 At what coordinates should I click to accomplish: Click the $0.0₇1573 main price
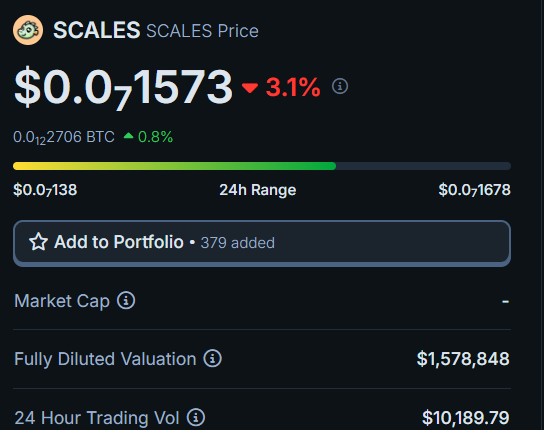pos(123,87)
